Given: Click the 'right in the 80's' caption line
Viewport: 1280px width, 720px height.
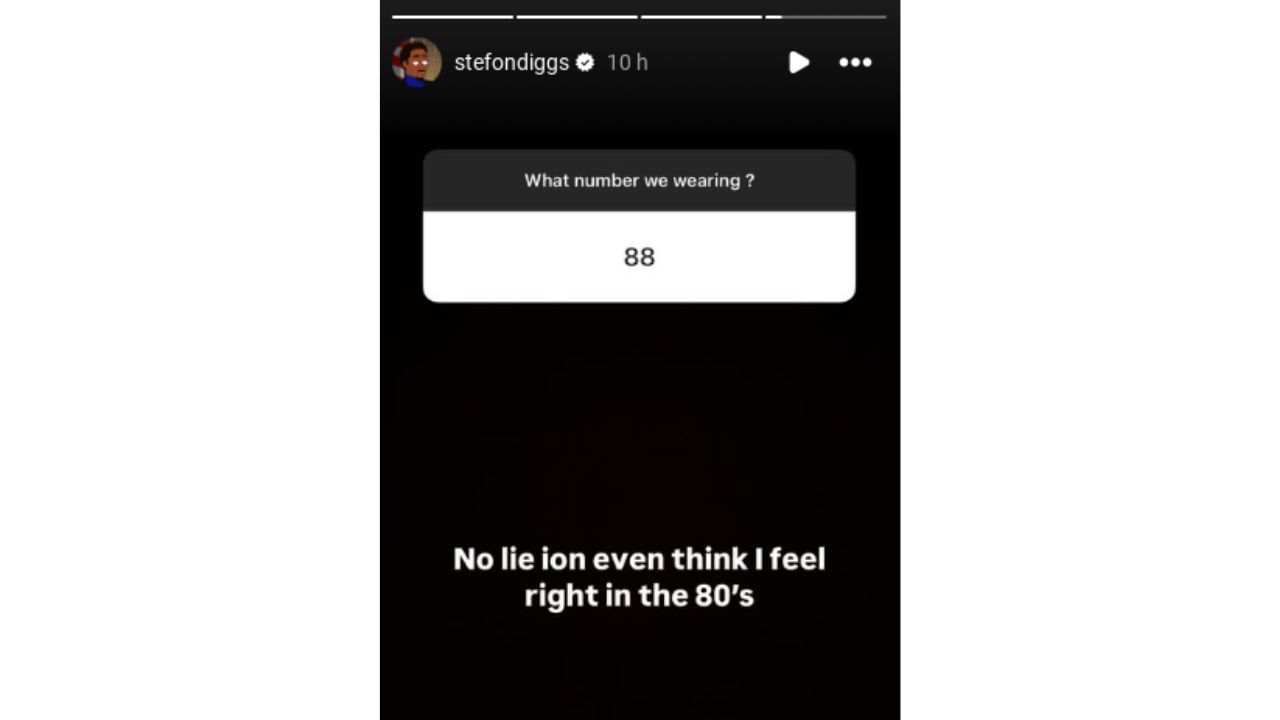Looking at the screenshot, I should pos(639,595).
